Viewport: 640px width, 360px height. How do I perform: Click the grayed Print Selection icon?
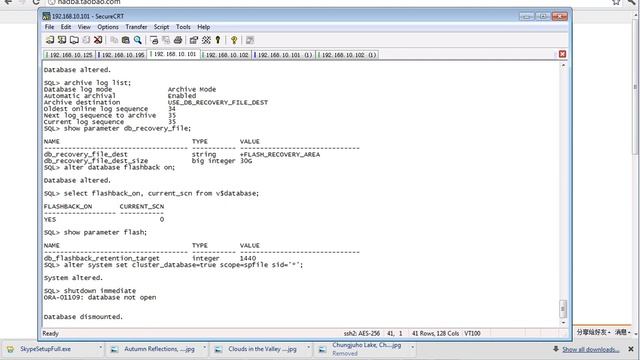(166, 40)
